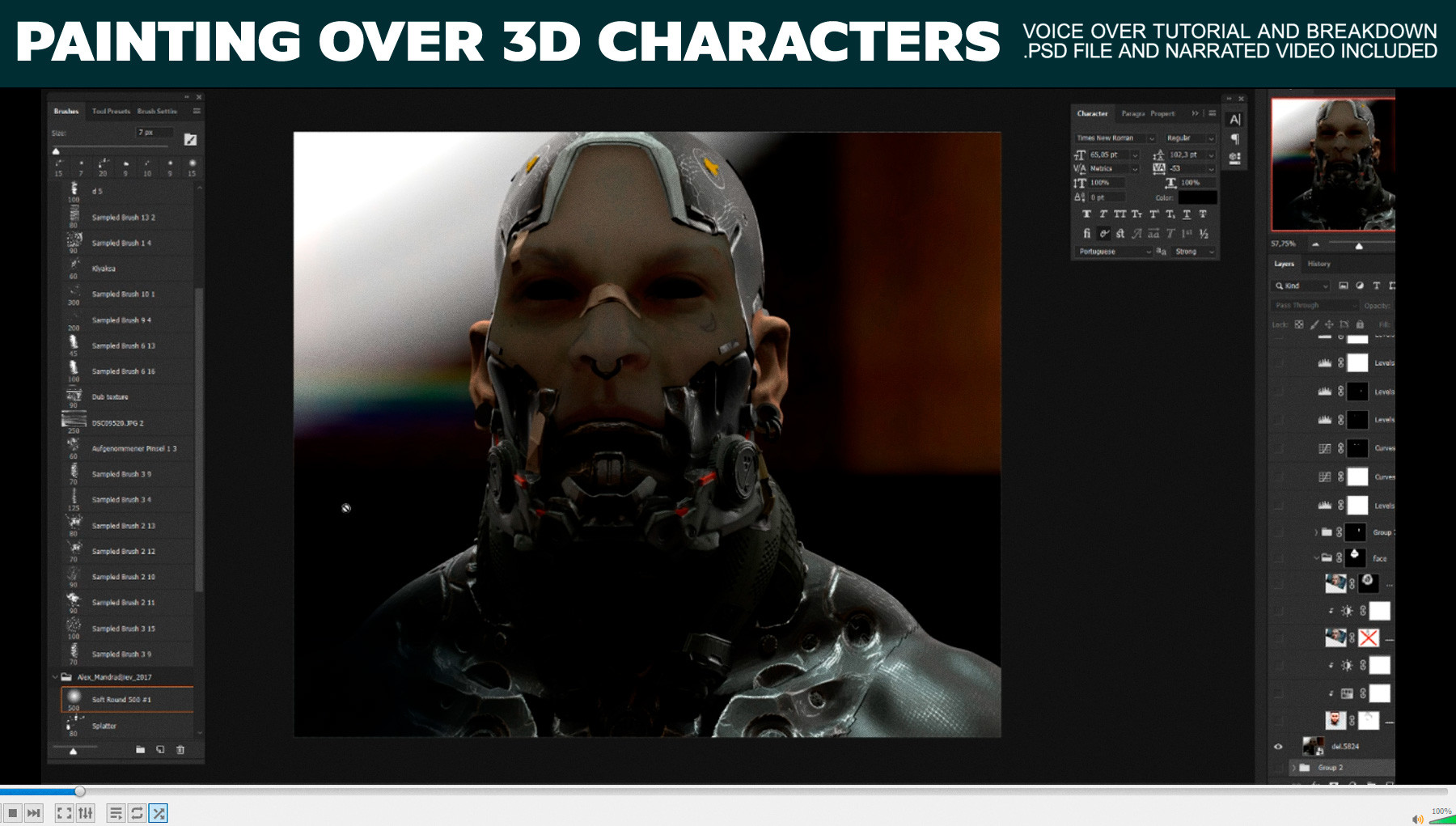This screenshot has width=1456, height=826.
Task: Click the Superscript icon in Character panel
Action: click(x=1153, y=214)
